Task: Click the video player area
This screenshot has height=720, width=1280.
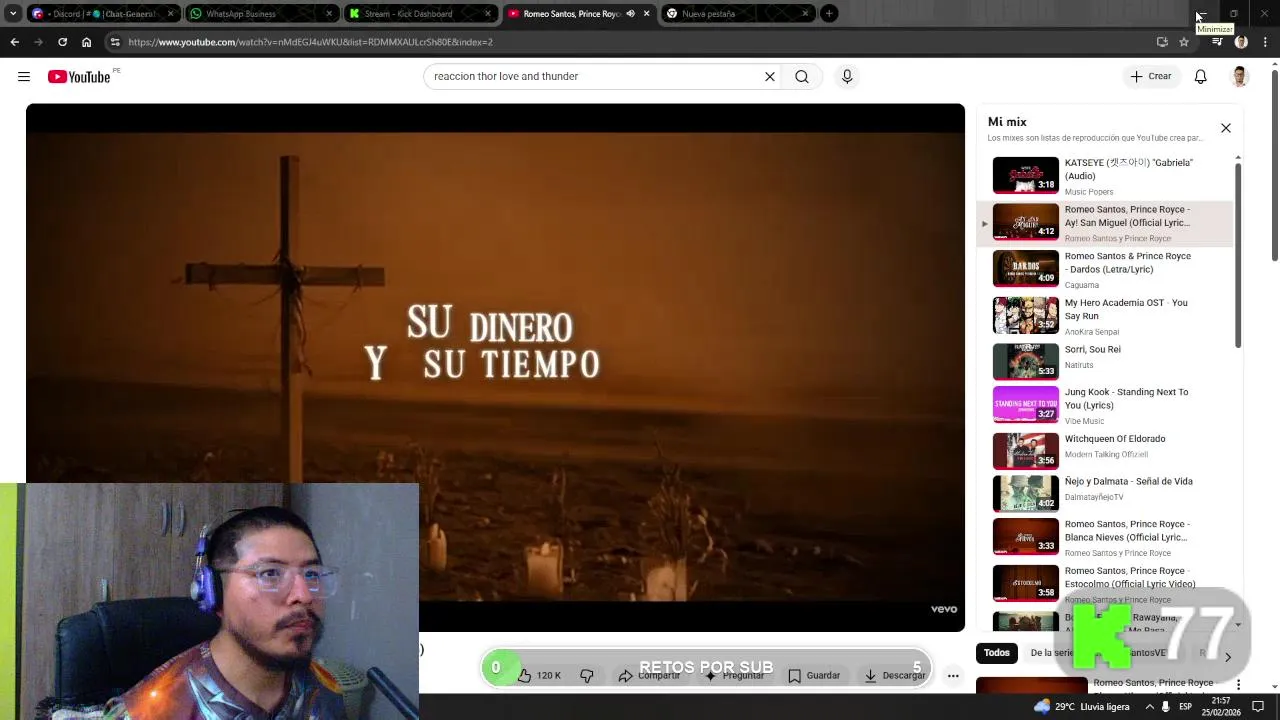Action: click(x=495, y=367)
